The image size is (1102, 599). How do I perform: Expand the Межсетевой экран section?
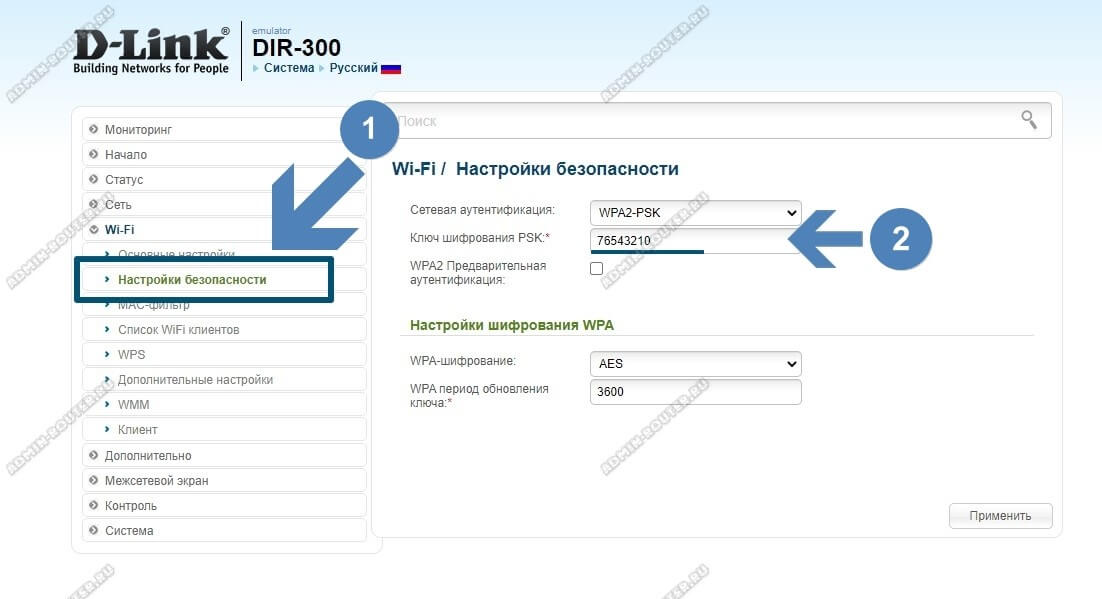click(x=156, y=481)
